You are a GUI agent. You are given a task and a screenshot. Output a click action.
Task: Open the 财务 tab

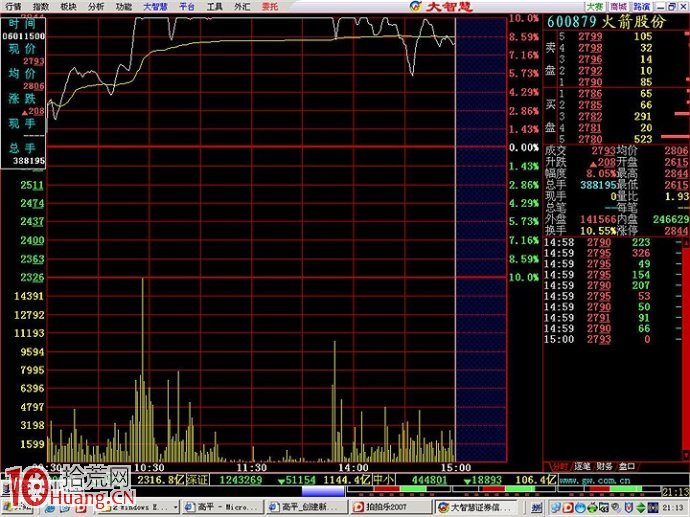[x=606, y=466]
